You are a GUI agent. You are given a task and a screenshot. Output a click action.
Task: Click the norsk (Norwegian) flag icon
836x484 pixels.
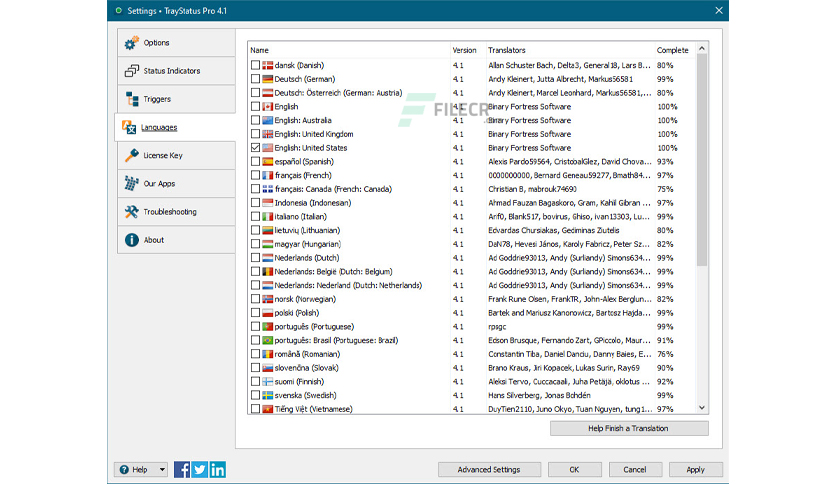pos(268,299)
